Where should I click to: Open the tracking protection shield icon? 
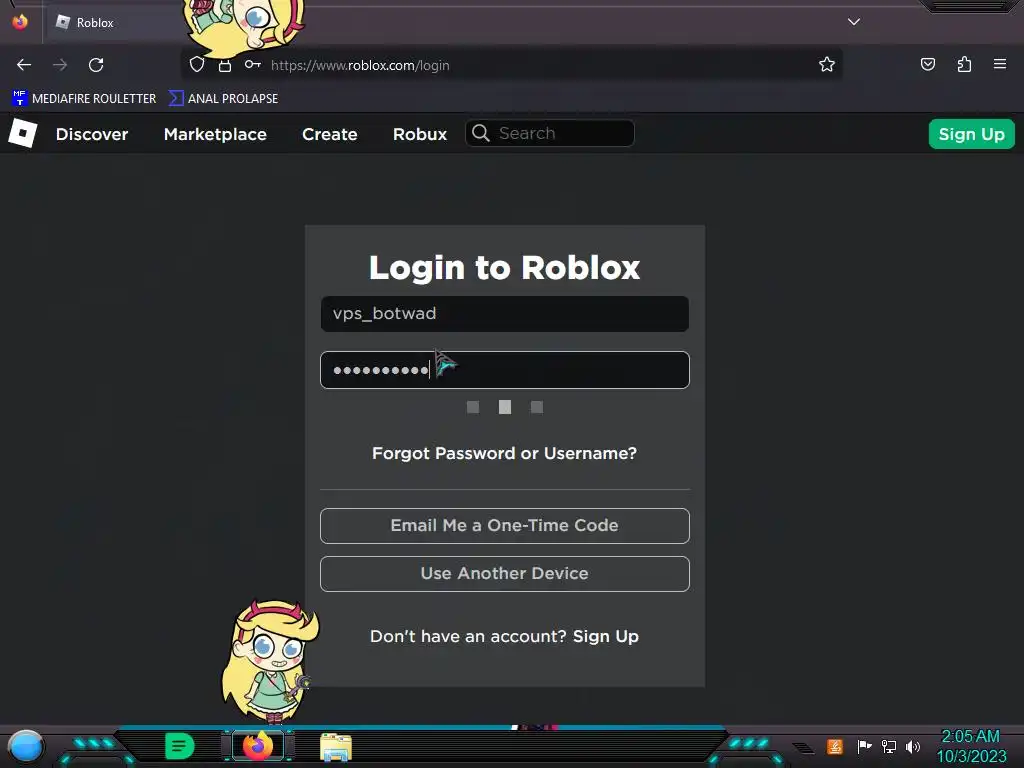tap(197, 64)
